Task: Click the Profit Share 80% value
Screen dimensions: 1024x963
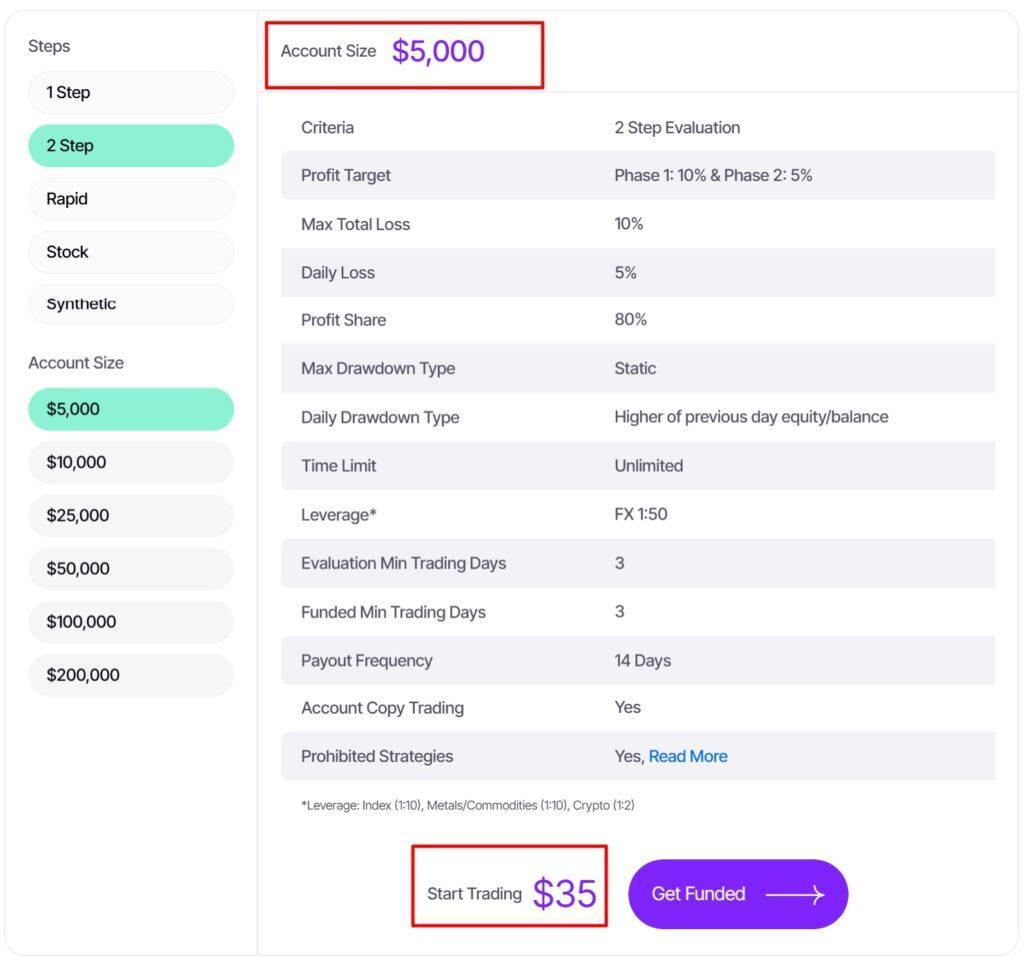Action: 630,319
